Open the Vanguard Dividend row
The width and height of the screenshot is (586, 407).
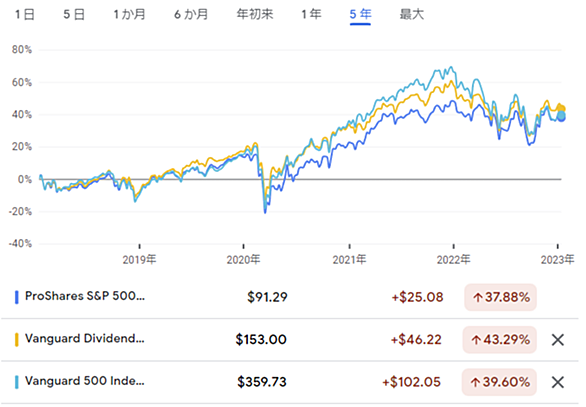coord(290,340)
